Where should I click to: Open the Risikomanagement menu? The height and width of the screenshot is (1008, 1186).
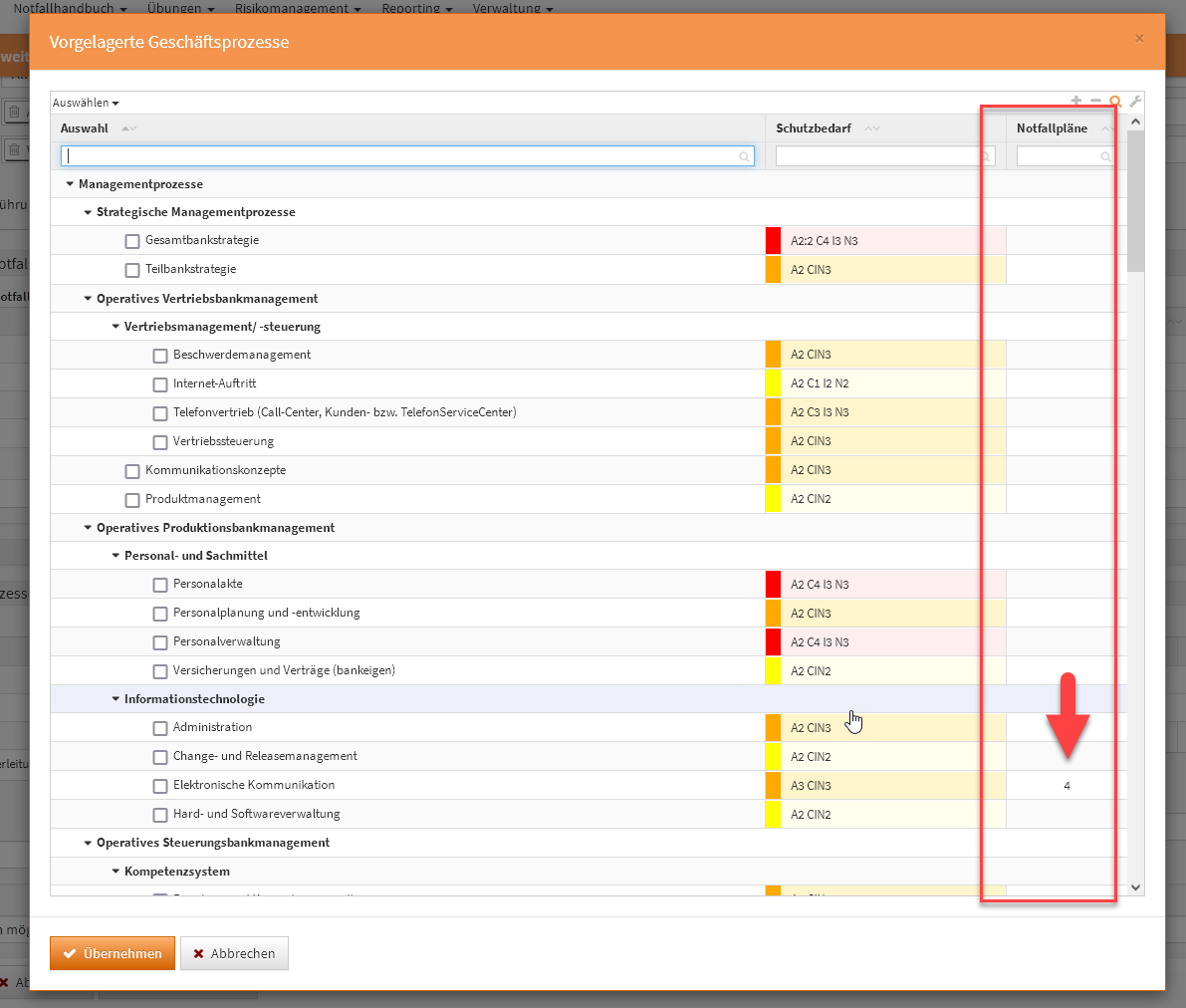click(297, 8)
